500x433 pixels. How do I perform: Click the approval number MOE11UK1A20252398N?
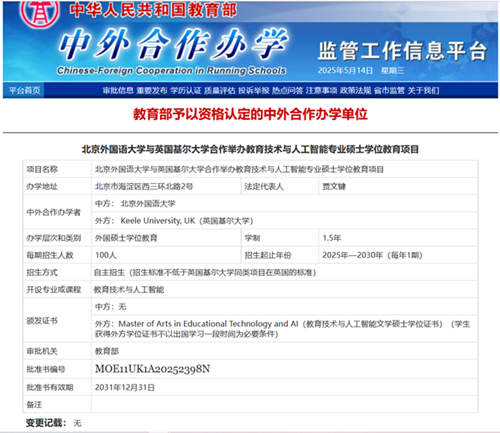[152, 369]
